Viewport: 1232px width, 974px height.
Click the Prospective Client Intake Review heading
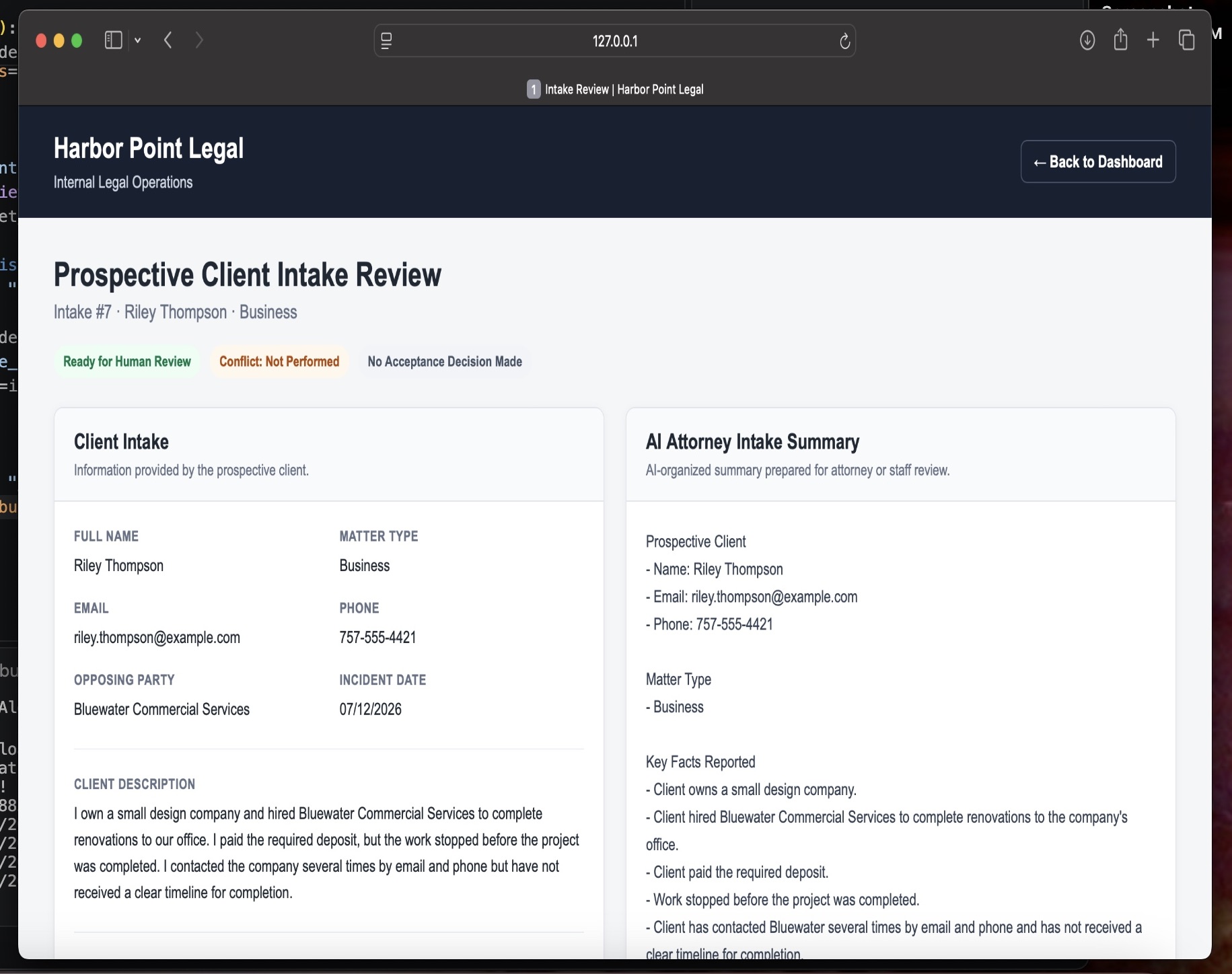click(x=248, y=274)
